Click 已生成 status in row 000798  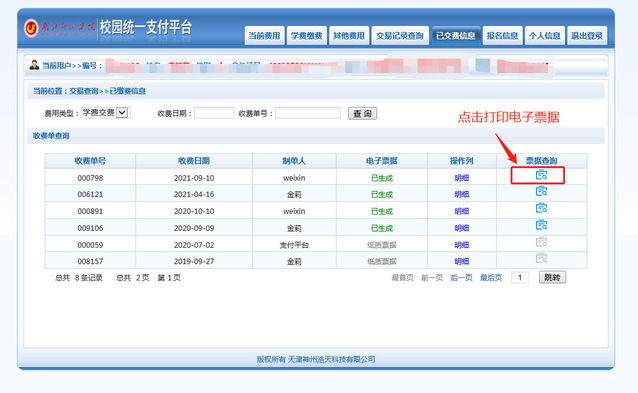[382, 178]
